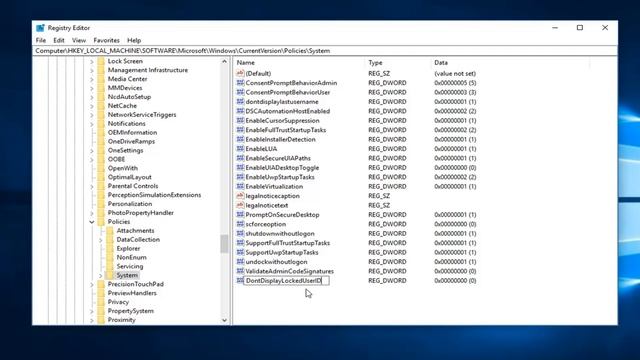
Task: Click the PromptOnSecureDesktop DWORD icon
Action: tap(240, 214)
